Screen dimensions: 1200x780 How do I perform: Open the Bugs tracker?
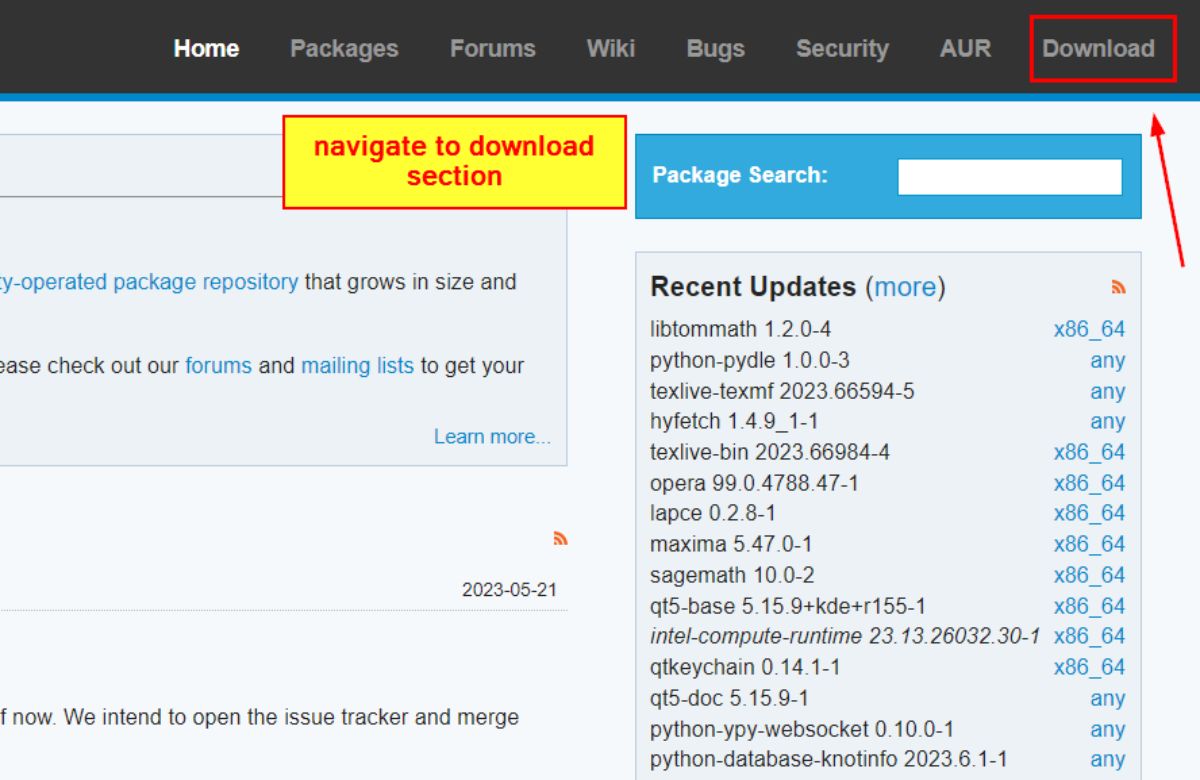[x=715, y=47]
